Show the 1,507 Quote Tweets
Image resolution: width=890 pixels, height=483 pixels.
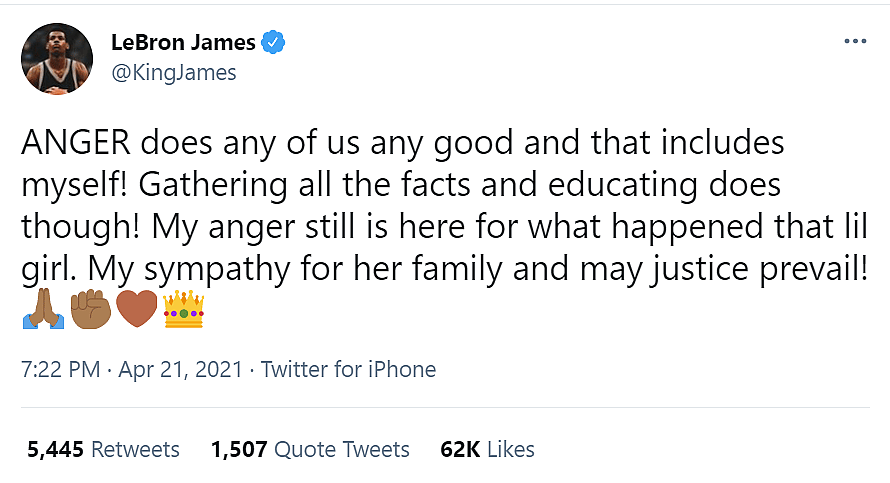[310, 449]
